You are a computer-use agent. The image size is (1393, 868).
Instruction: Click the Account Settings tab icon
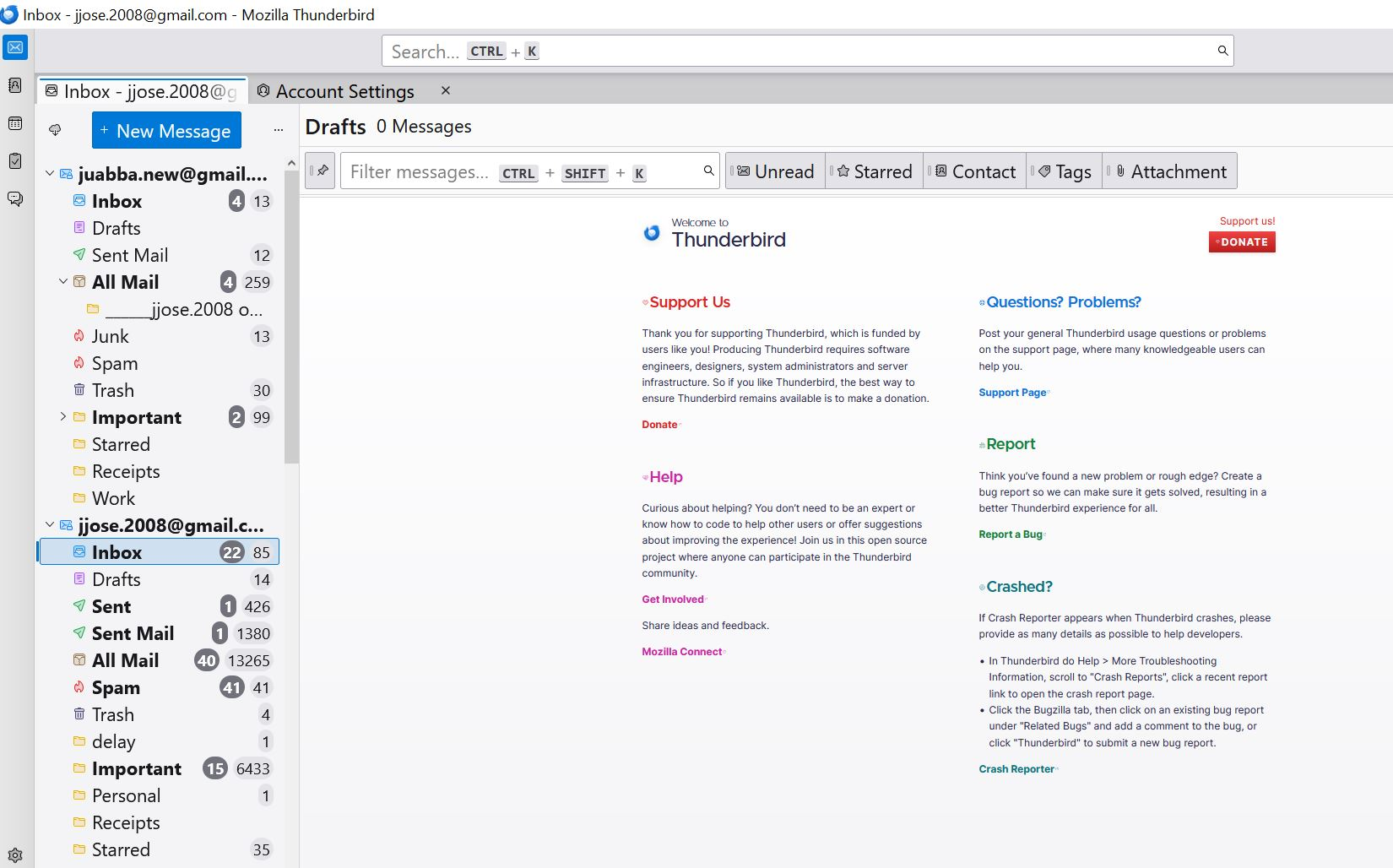pyautogui.click(x=263, y=90)
